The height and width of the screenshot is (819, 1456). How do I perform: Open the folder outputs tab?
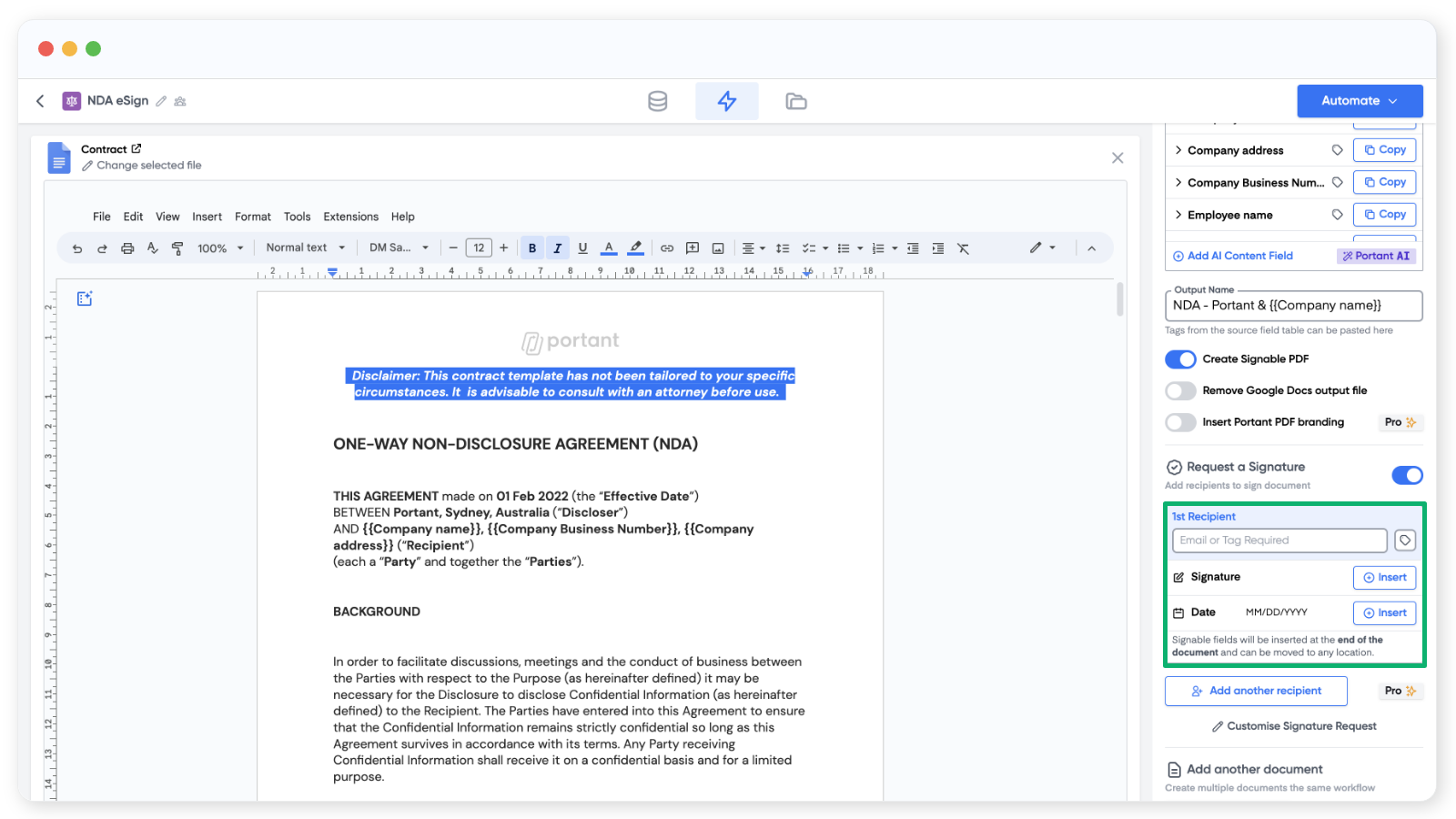point(796,101)
